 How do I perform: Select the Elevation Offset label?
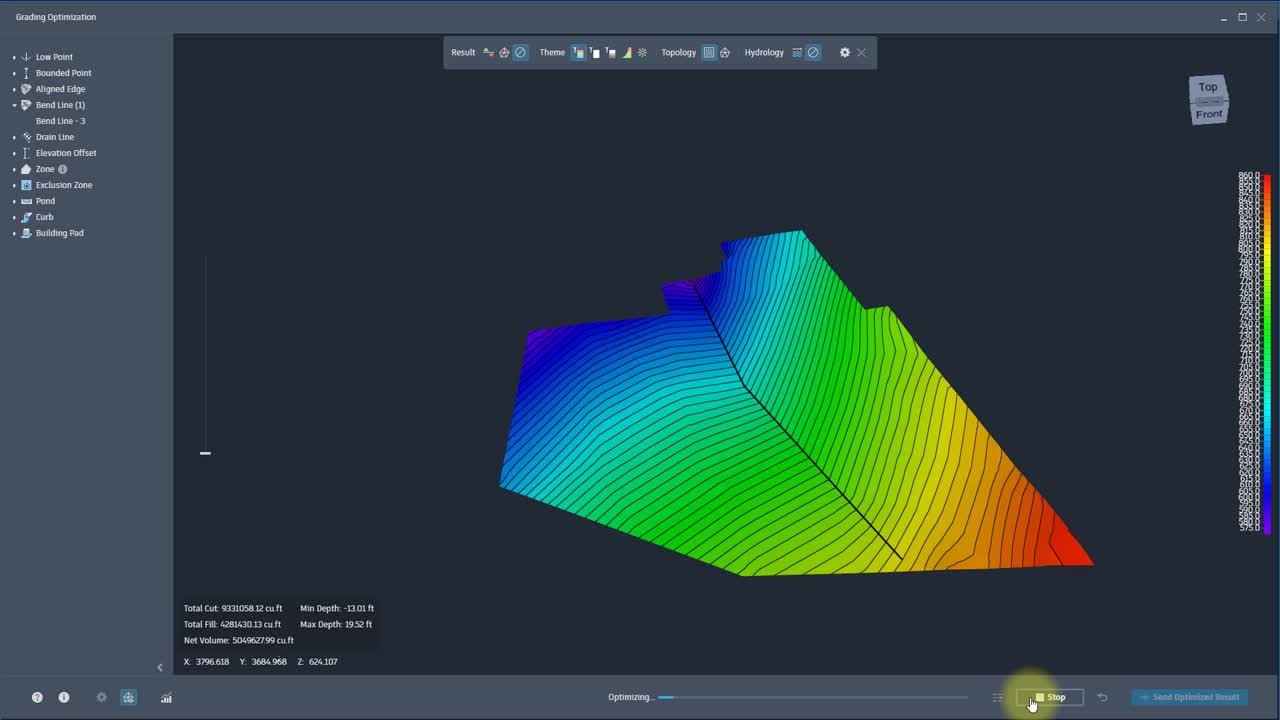66,153
